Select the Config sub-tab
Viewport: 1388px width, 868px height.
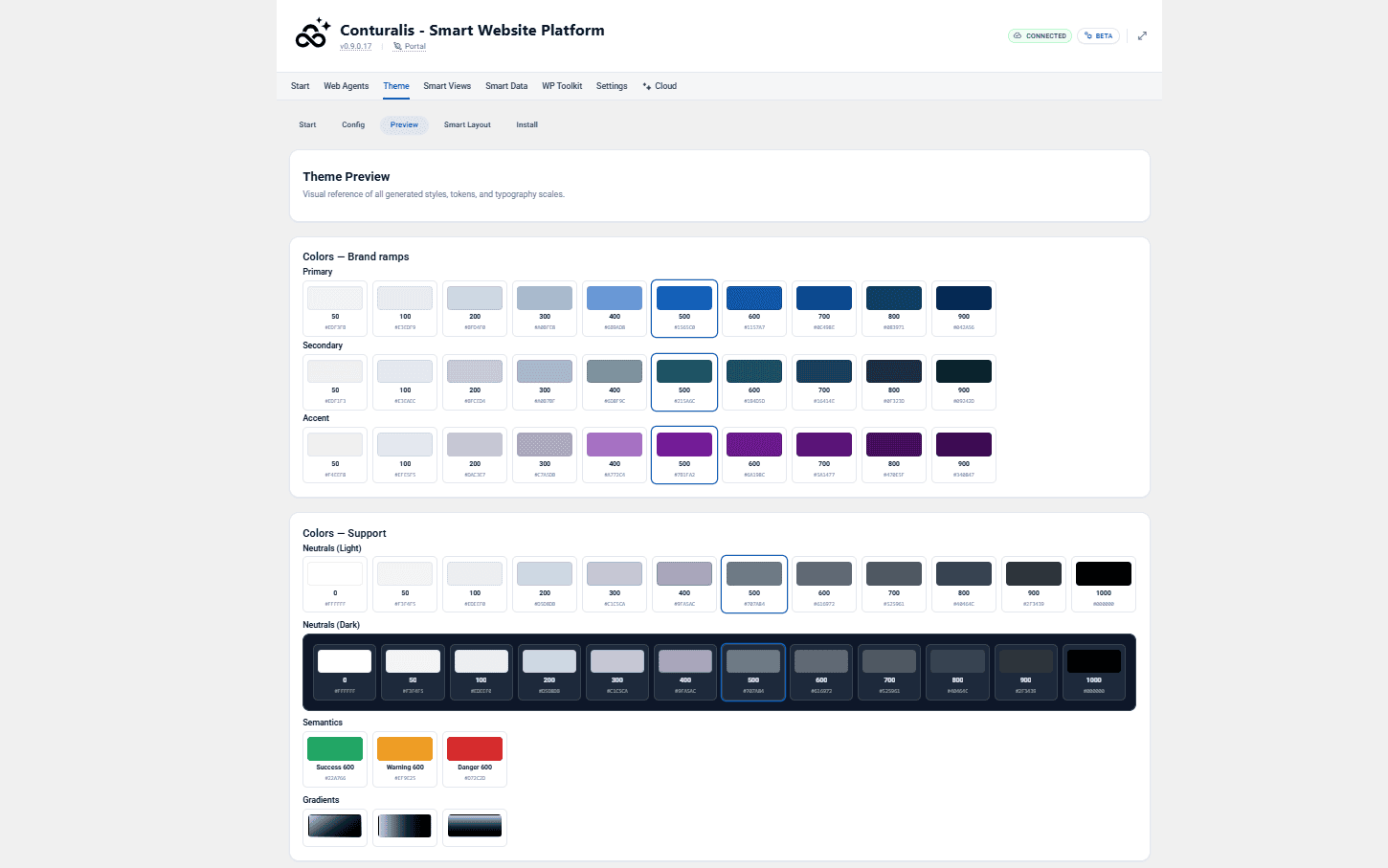[x=353, y=124]
